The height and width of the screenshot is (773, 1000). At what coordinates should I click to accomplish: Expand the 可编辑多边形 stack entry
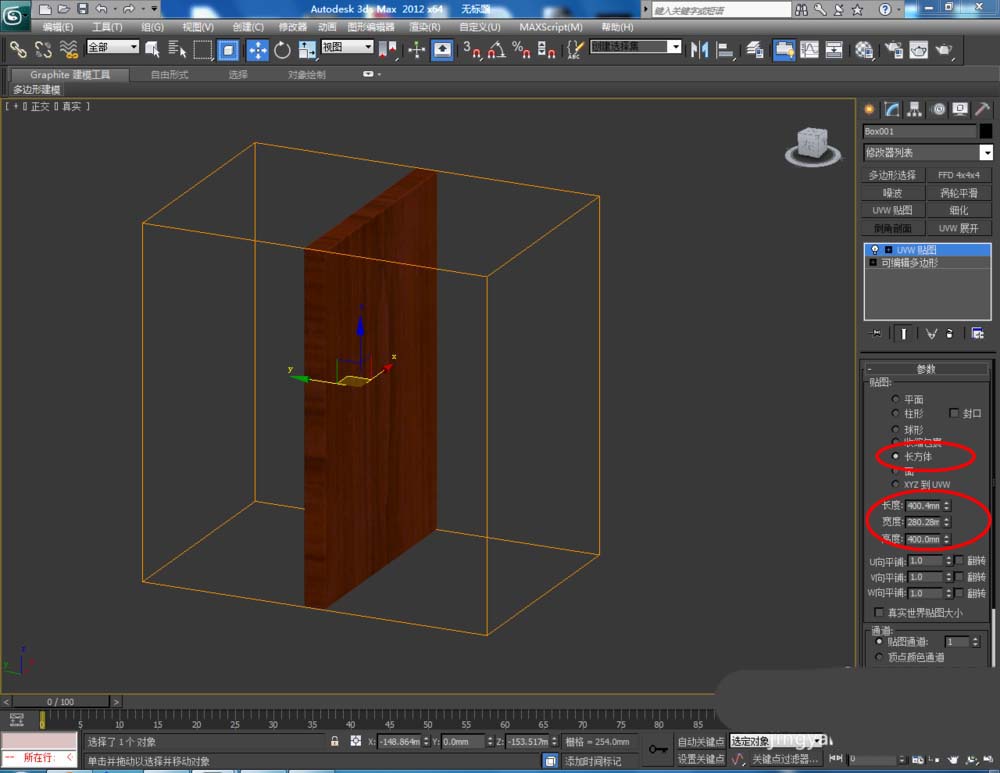coord(873,262)
